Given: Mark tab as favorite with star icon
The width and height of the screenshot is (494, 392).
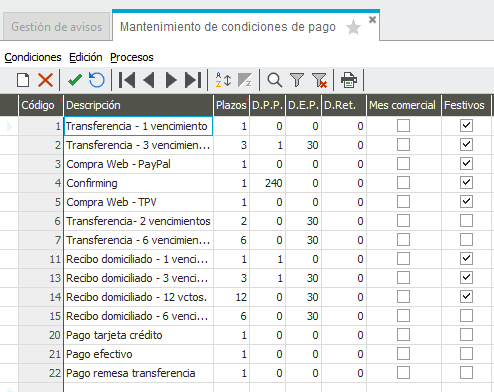Looking at the screenshot, I should 353,27.
